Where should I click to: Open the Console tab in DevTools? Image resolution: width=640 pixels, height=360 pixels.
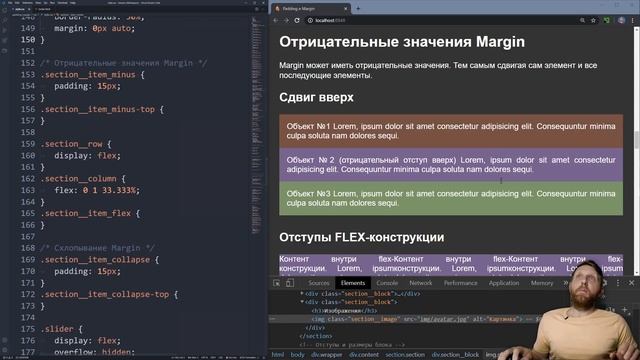387,283
